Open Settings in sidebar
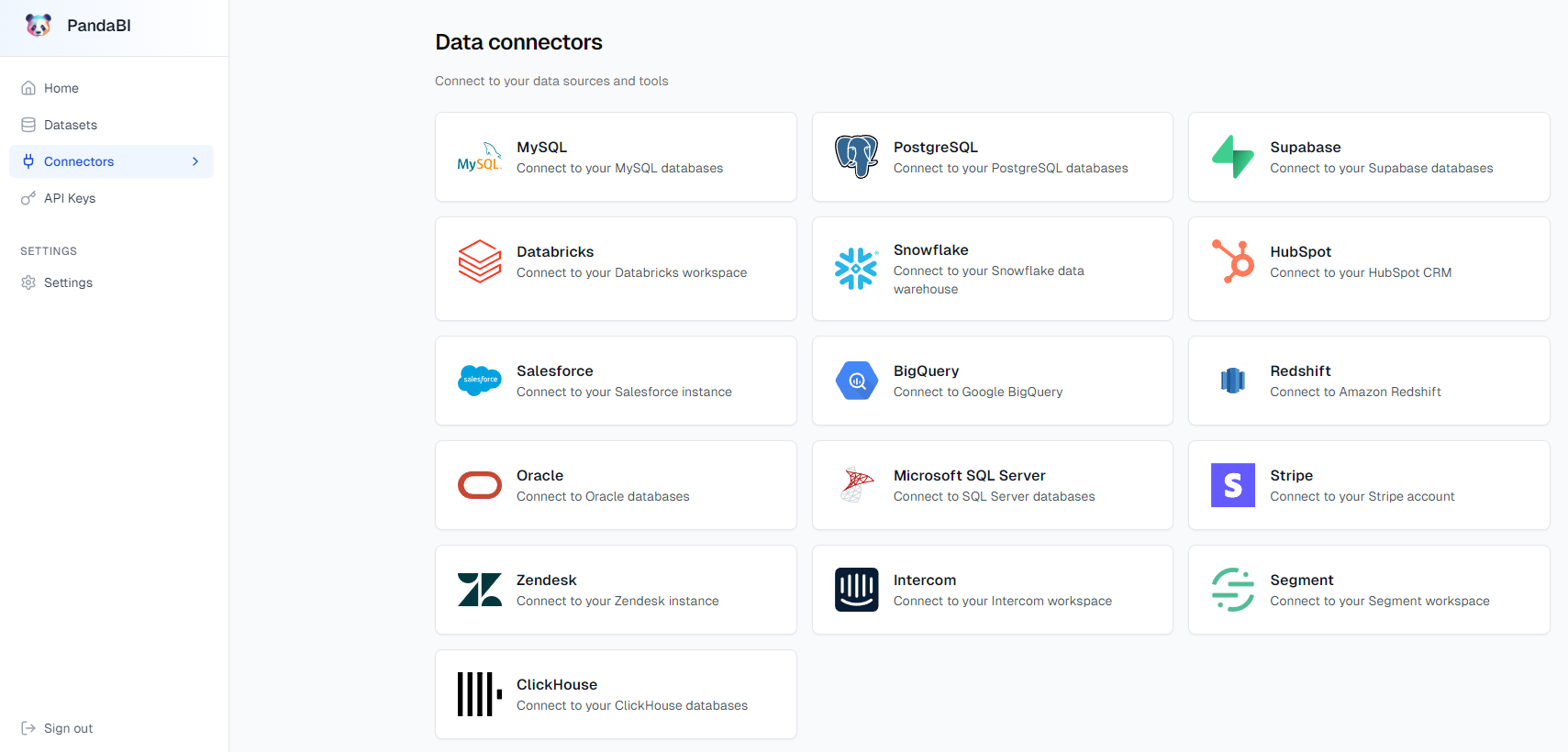Screen dimensions: 1568x752 point(111,282)
